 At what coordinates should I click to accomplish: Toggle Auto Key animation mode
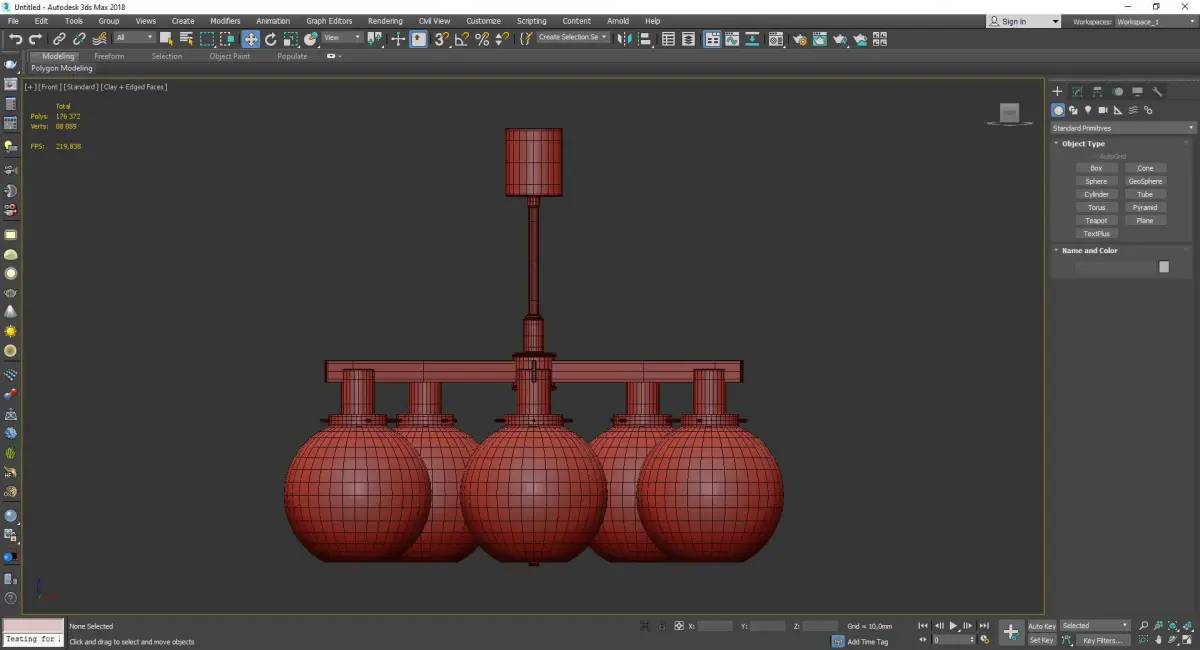pos(1041,626)
